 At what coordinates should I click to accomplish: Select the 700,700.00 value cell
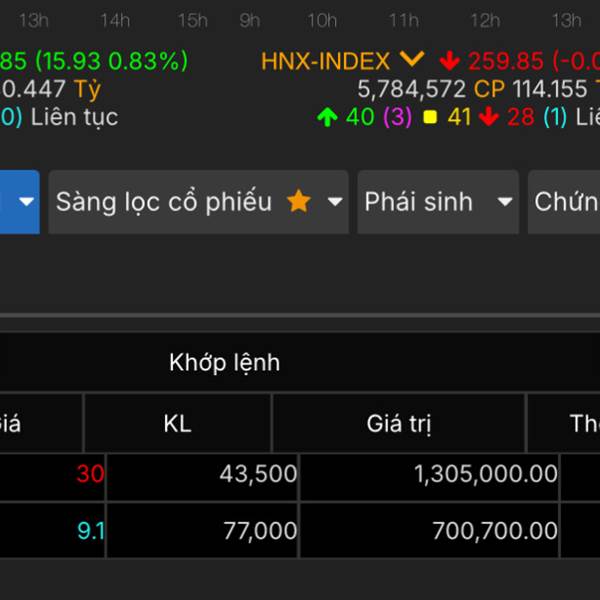coord(494,532)
